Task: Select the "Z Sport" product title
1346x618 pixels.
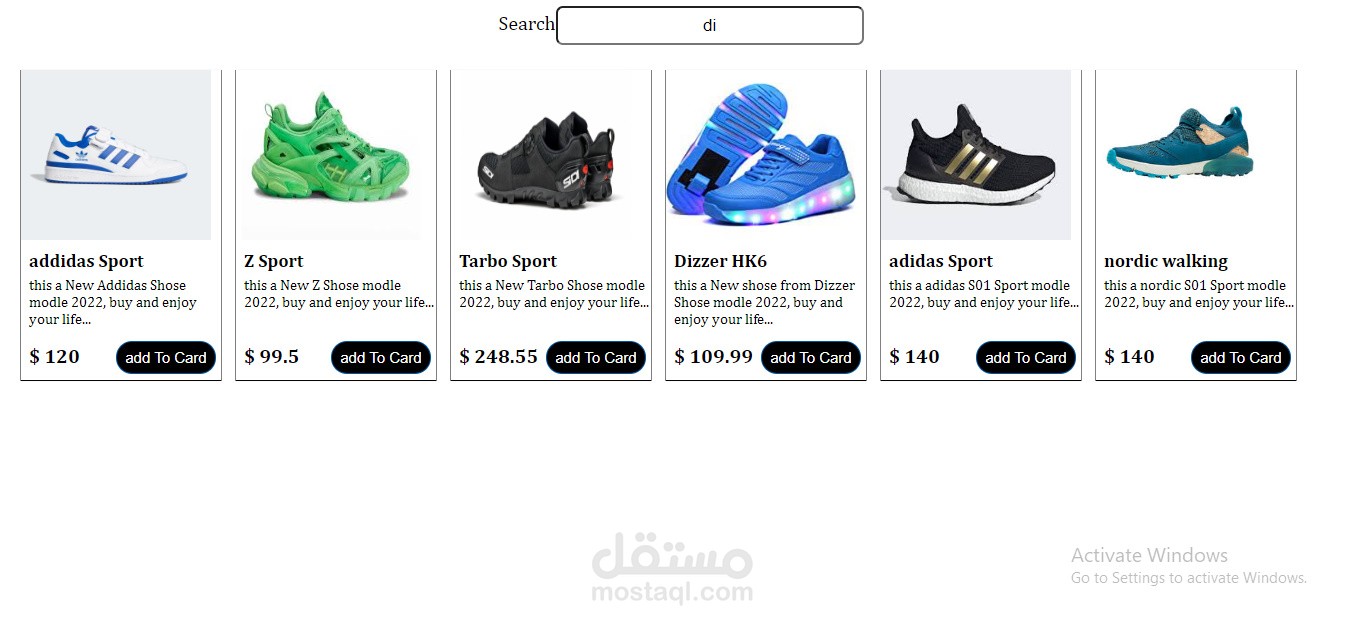Action: [x=274, y=261]
